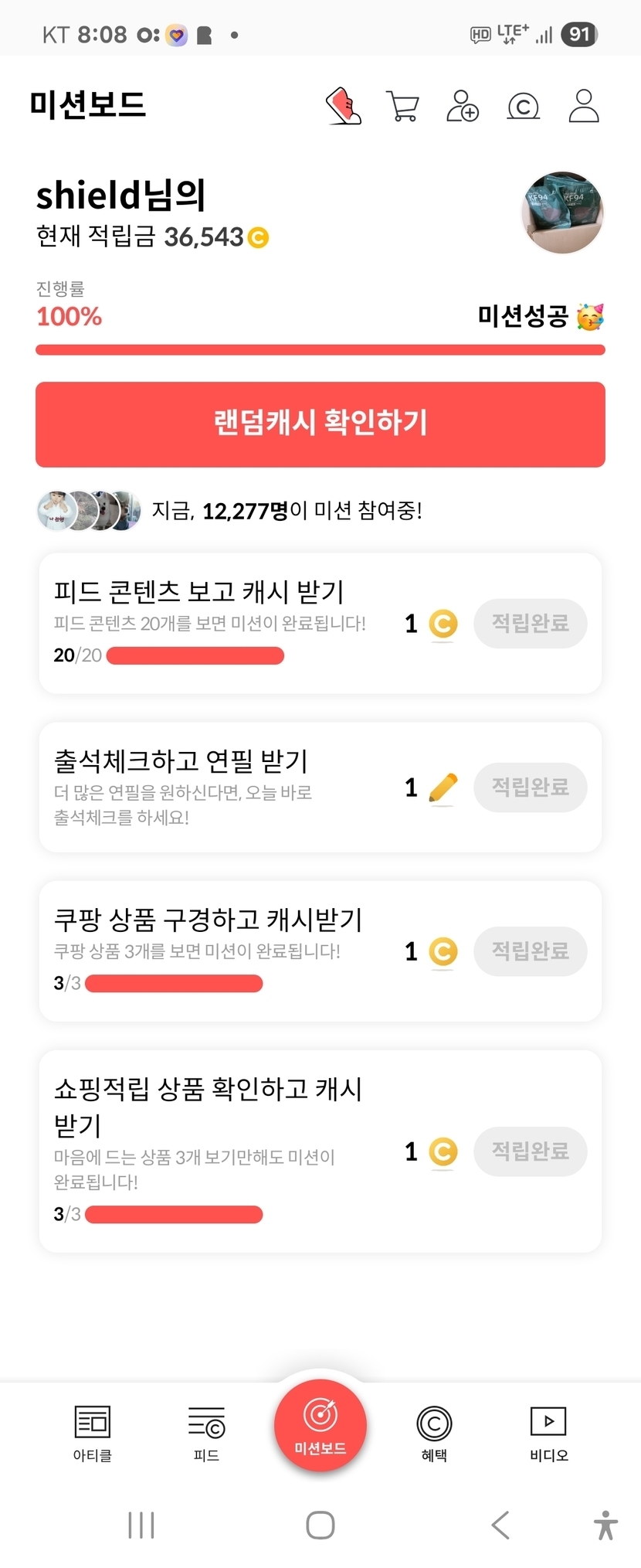Image resolution: width=641 pixels, height=1568 pixels.
Task: Tap 적립완료 on the attendance check mission
Action: (531, 787)
